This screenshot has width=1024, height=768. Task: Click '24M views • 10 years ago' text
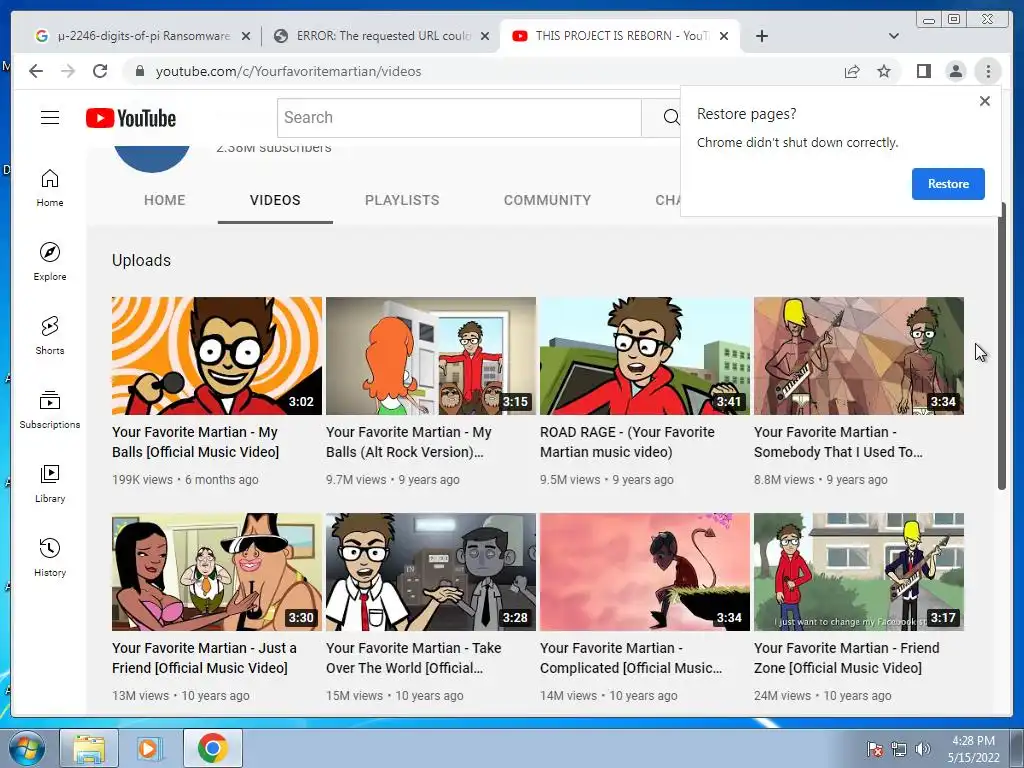[822, 696]
